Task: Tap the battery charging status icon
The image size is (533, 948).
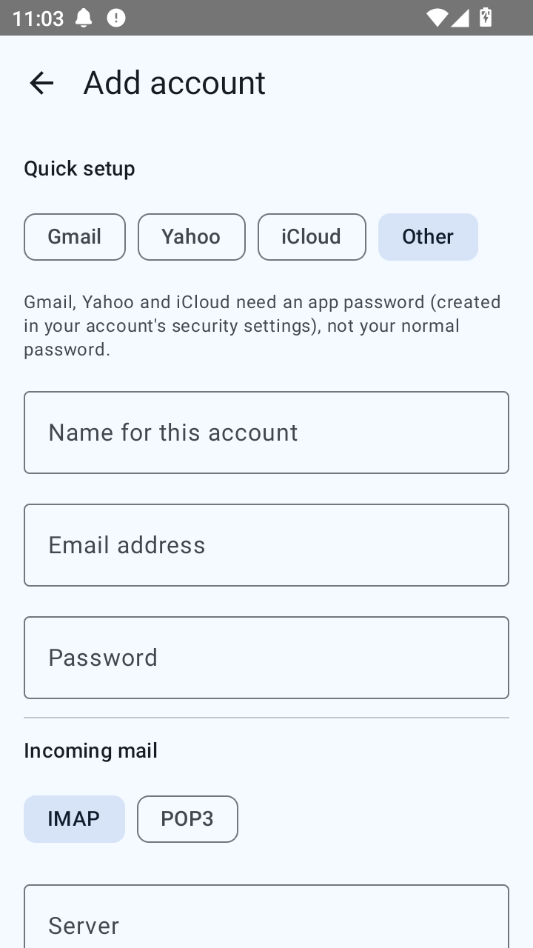Action: click(486, 18)
